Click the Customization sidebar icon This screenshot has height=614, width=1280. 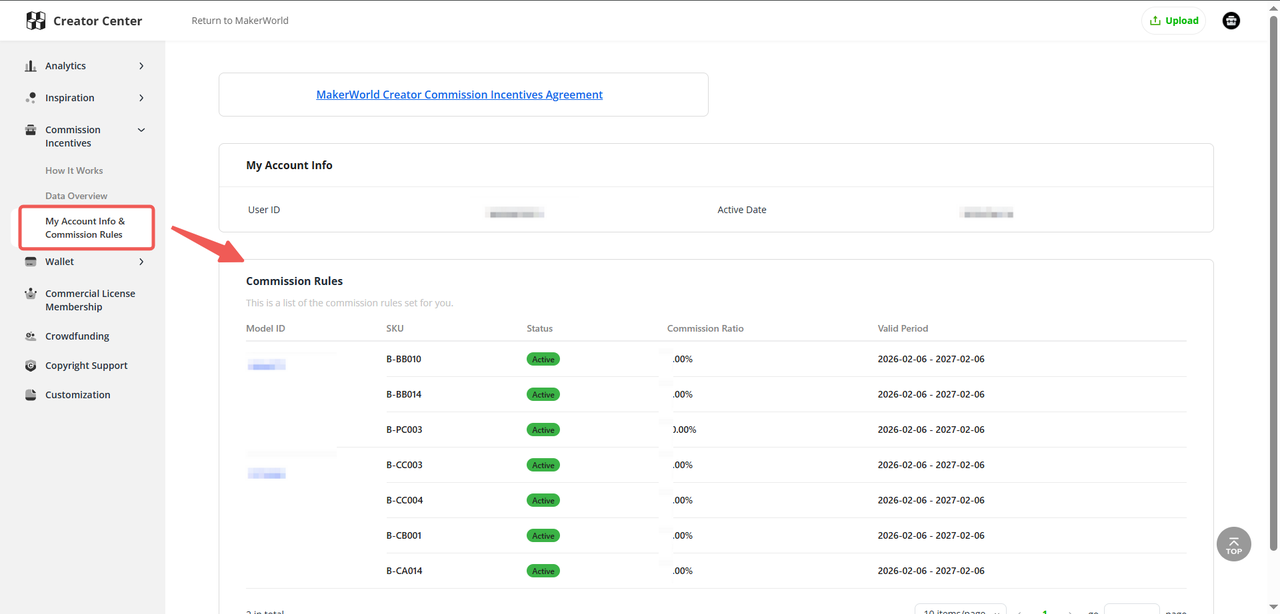[x=31, y=395]
